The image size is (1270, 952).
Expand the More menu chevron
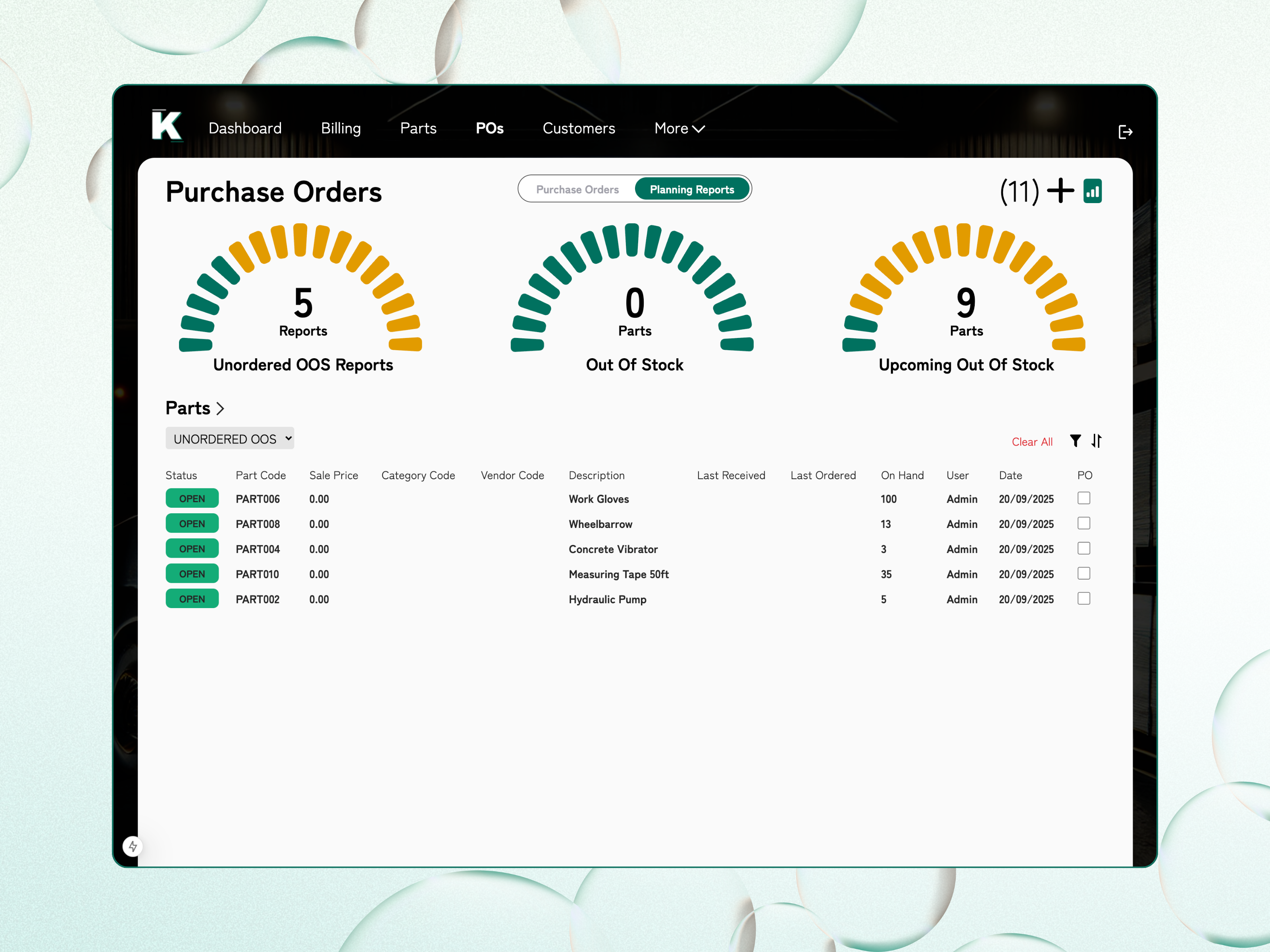pyautogui.click(x=699, y=129)
